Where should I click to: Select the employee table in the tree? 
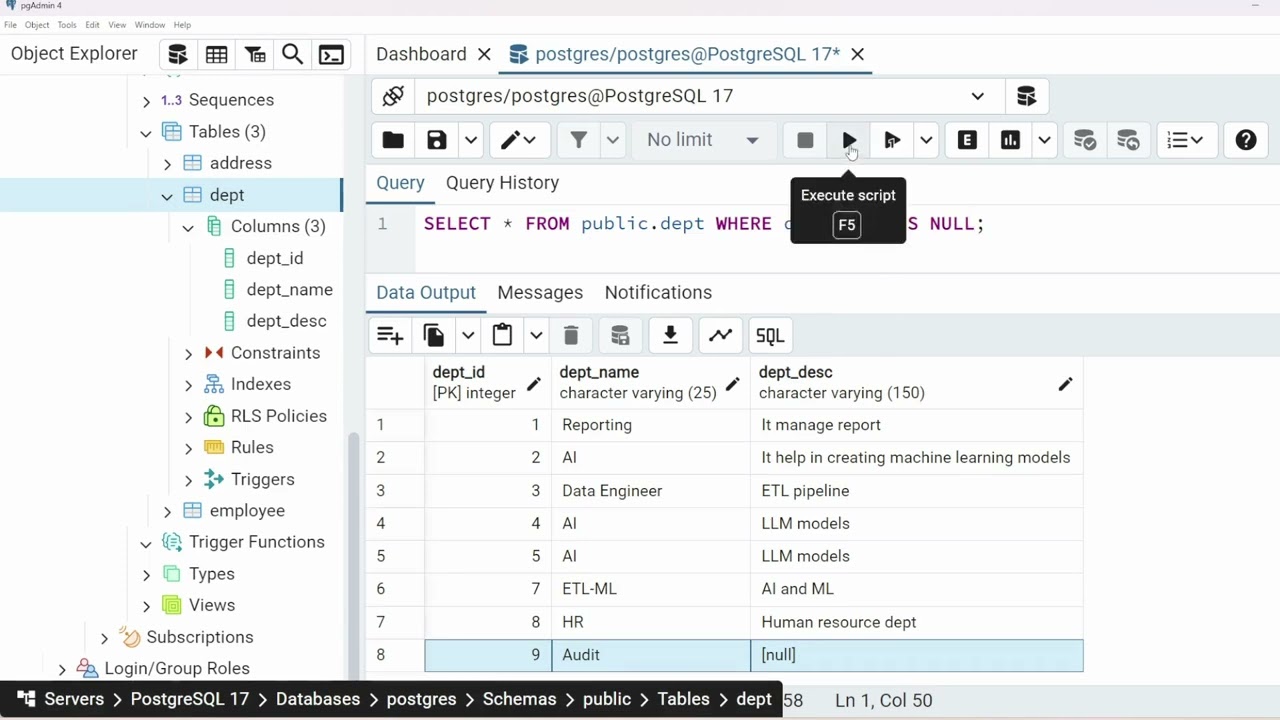point(247,511)
